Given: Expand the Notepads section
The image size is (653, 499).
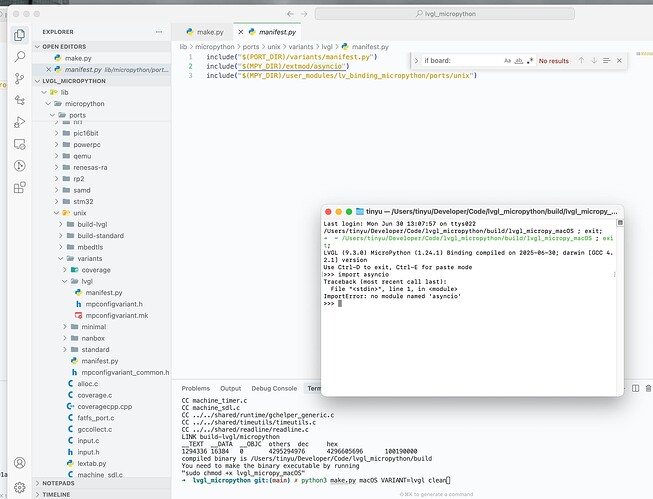Looking at the screenshot, I should 102,483.
